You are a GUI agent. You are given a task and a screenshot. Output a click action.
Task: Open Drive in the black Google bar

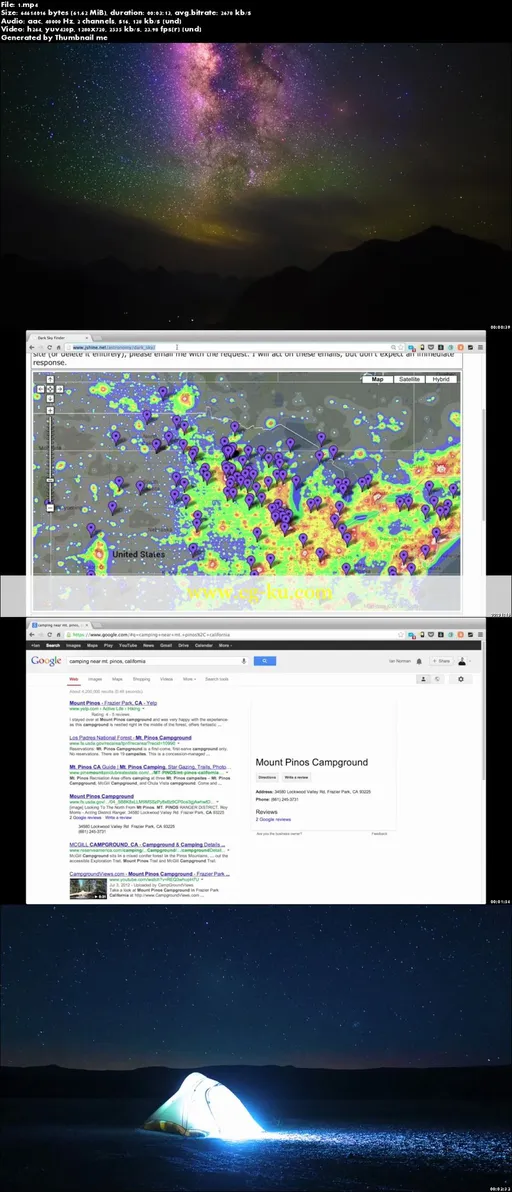point(183,645)
